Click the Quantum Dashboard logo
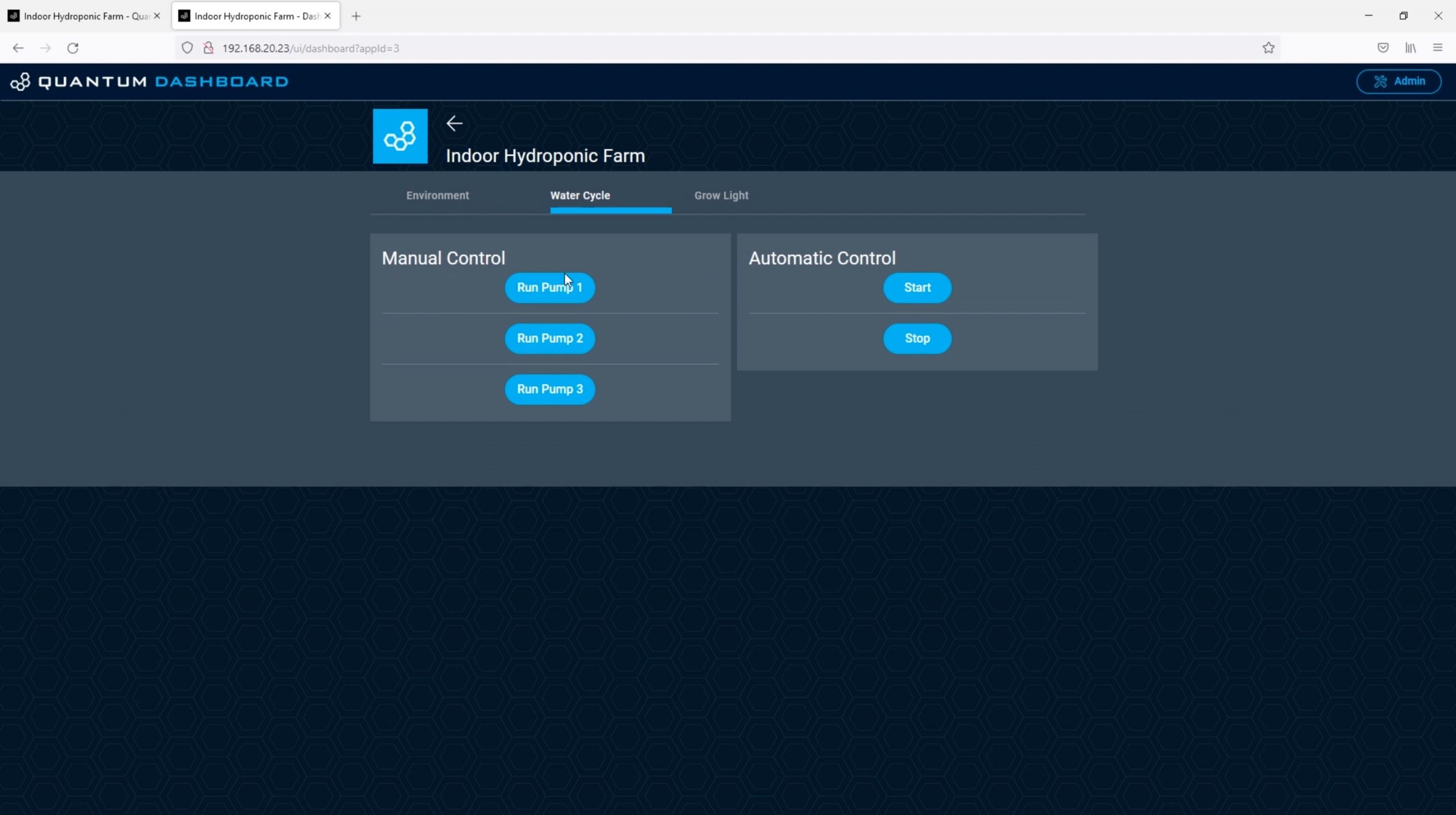 click(x=149, y=81)
